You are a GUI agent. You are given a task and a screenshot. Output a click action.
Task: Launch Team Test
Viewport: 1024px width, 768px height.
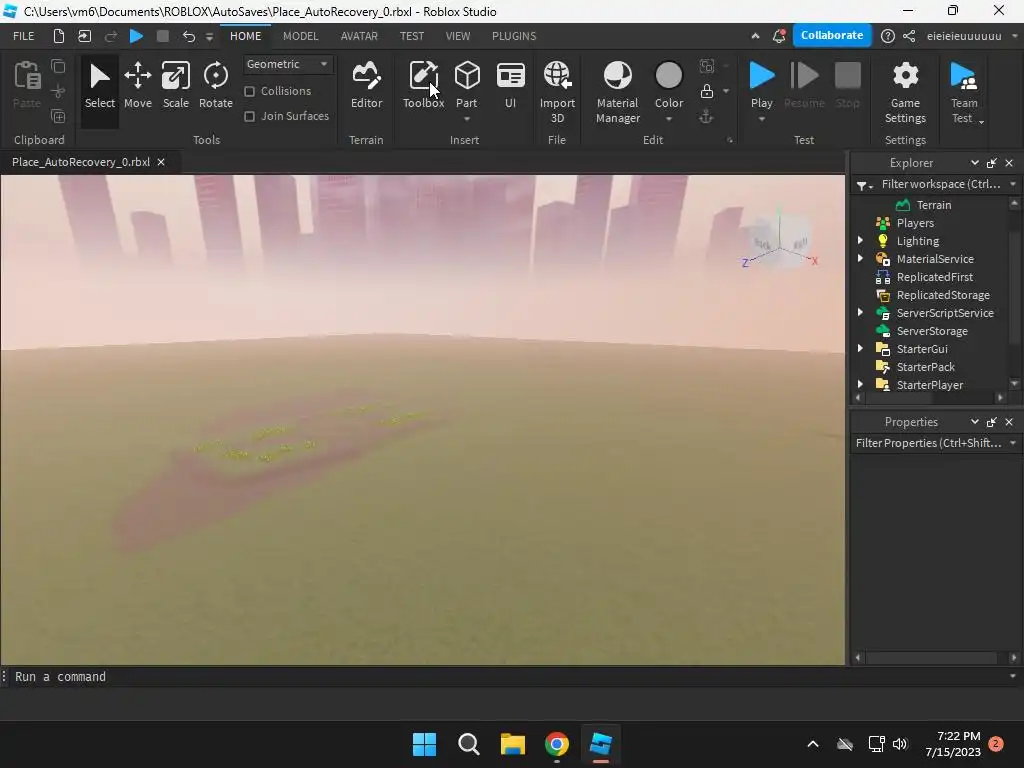pyautogui.click(x=964, y=91)
